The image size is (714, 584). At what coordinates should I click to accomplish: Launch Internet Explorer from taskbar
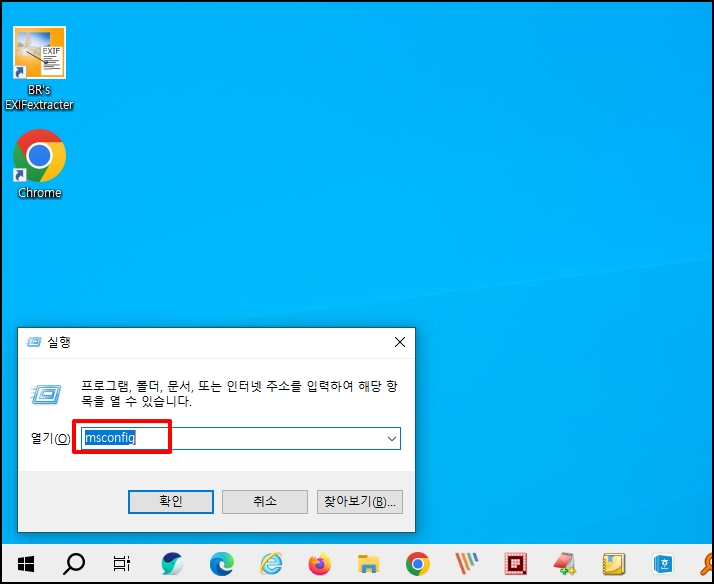click(x=271, y=564)
